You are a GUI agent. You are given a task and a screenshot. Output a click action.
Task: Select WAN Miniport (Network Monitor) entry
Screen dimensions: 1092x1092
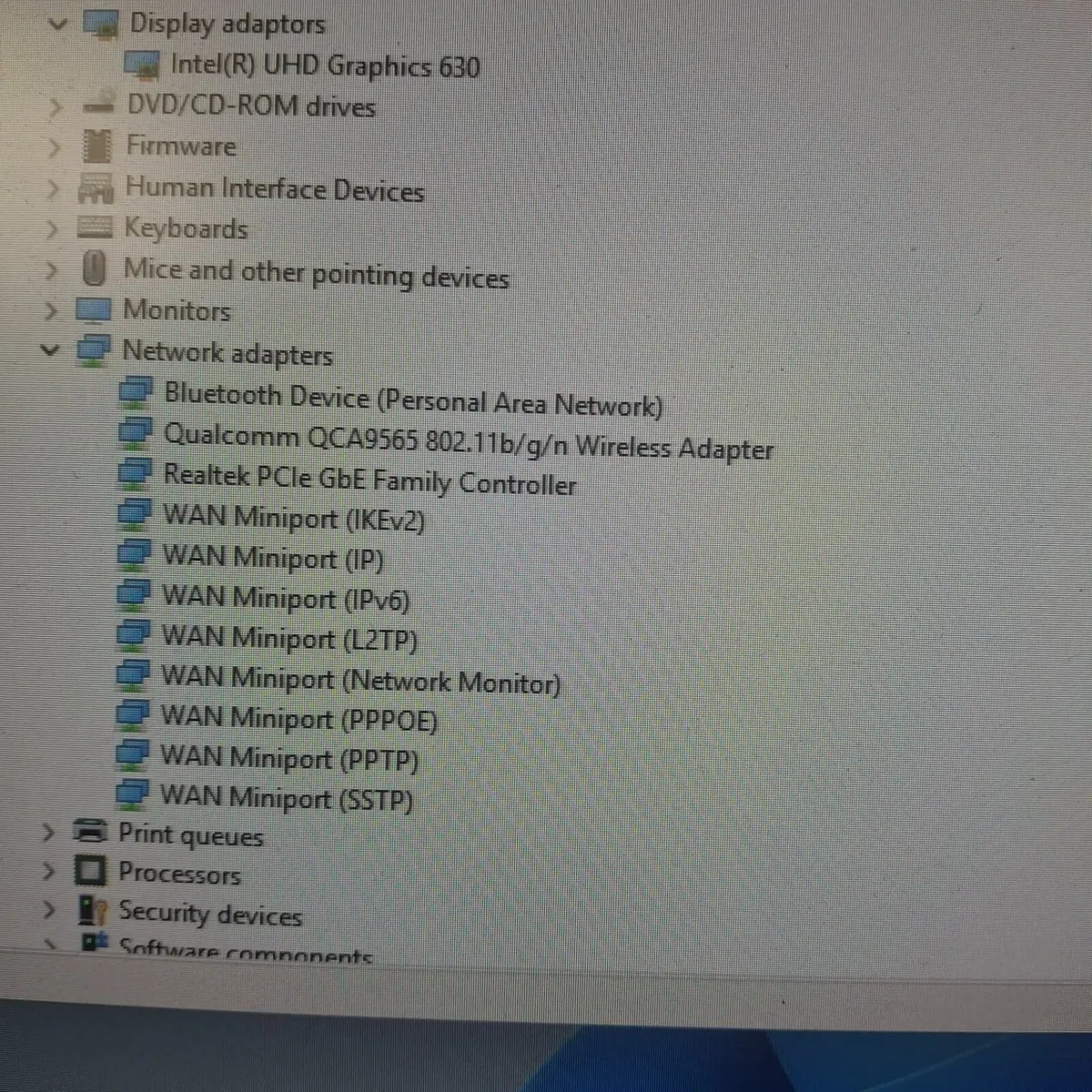[360, 680]
